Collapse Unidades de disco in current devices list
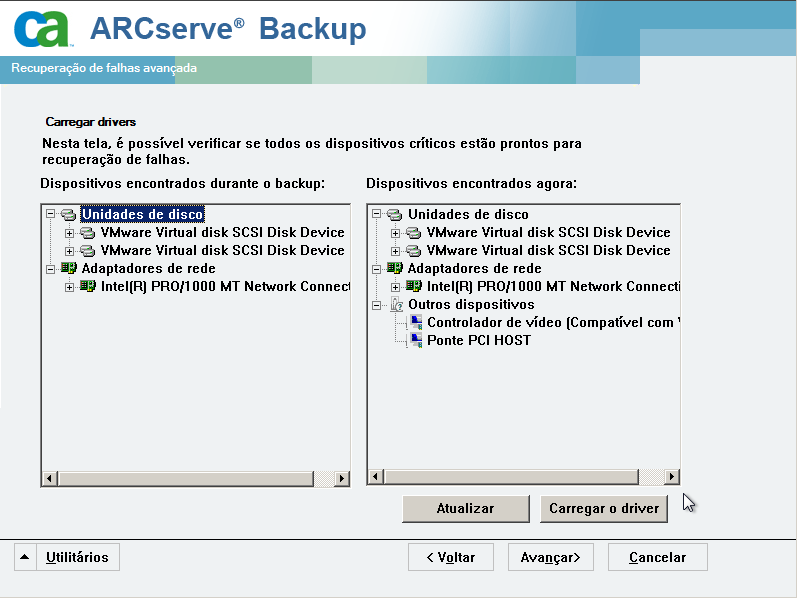 (x=376, y=214)
